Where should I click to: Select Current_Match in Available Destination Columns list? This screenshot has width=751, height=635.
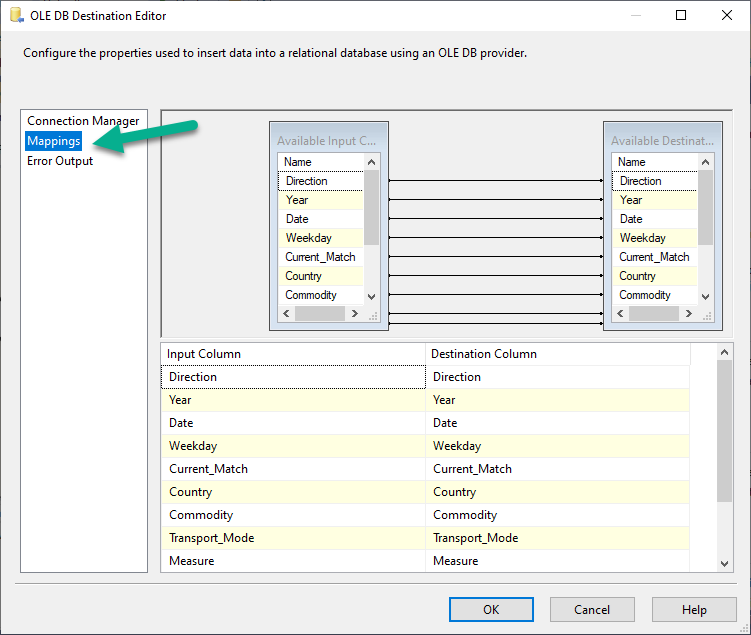pos(654,257)
